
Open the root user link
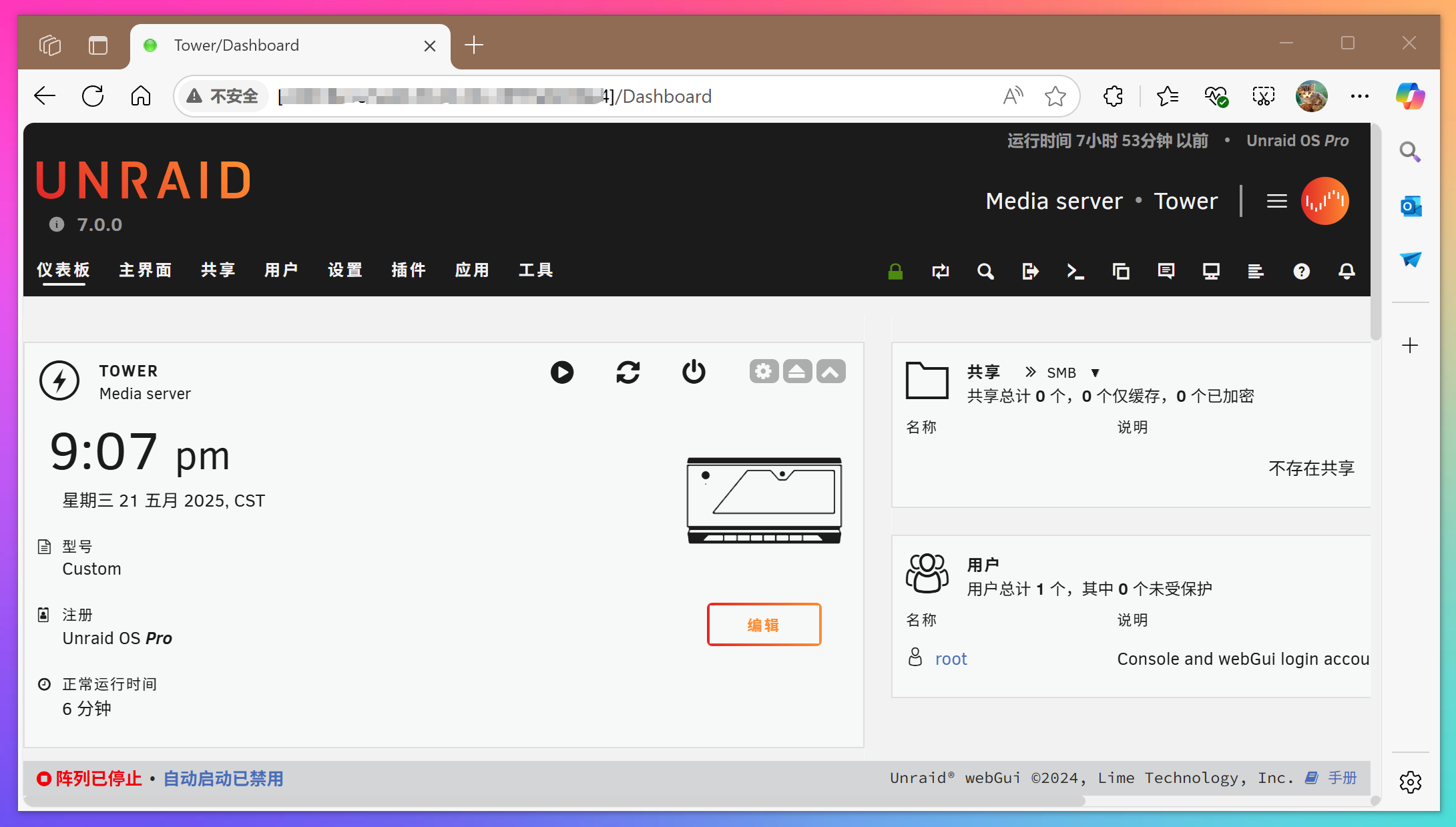click(x=951, y=658)
